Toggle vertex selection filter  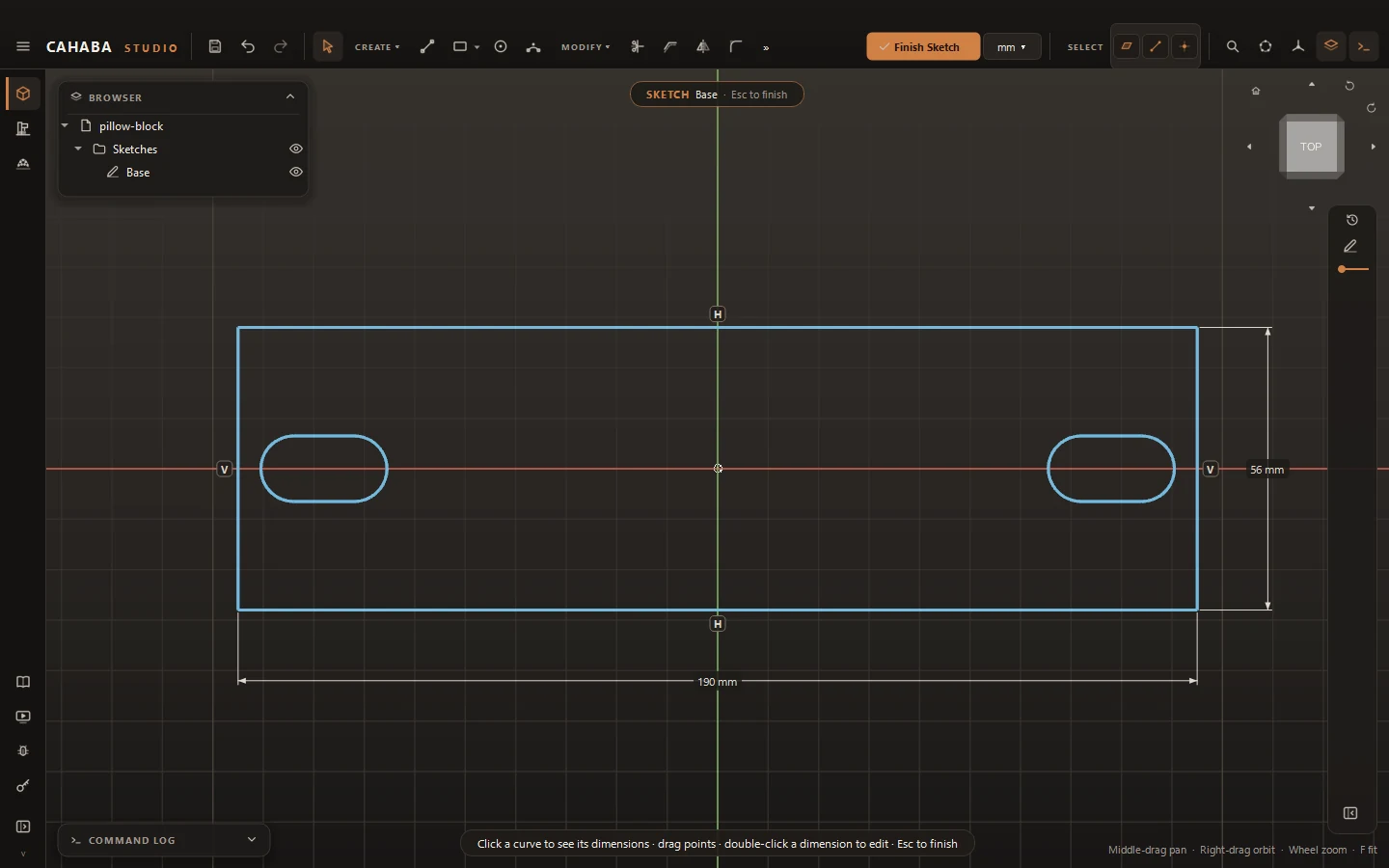point(1185,46)
